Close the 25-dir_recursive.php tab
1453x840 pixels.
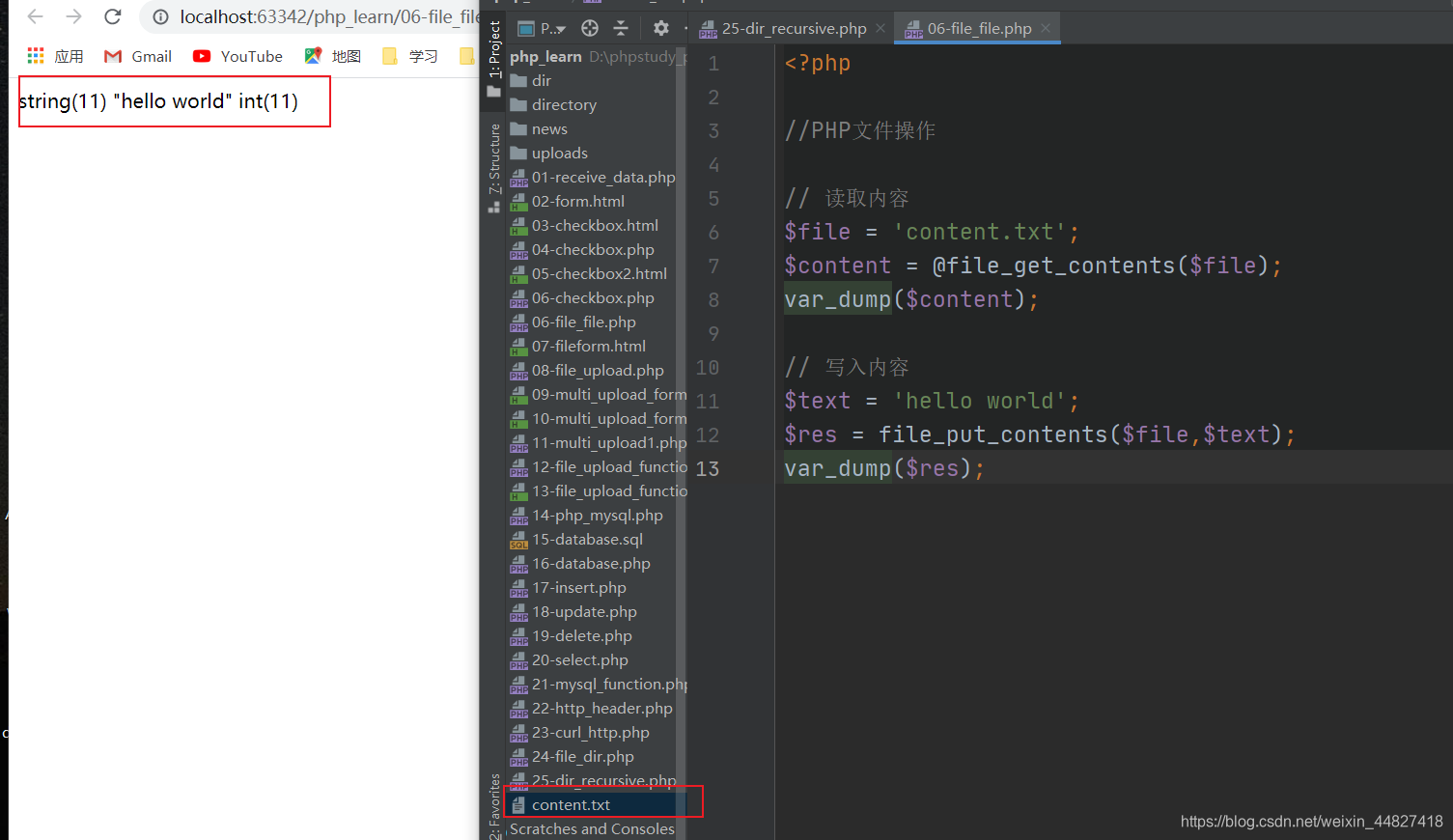pyautogui.click(x=880, y=28)
